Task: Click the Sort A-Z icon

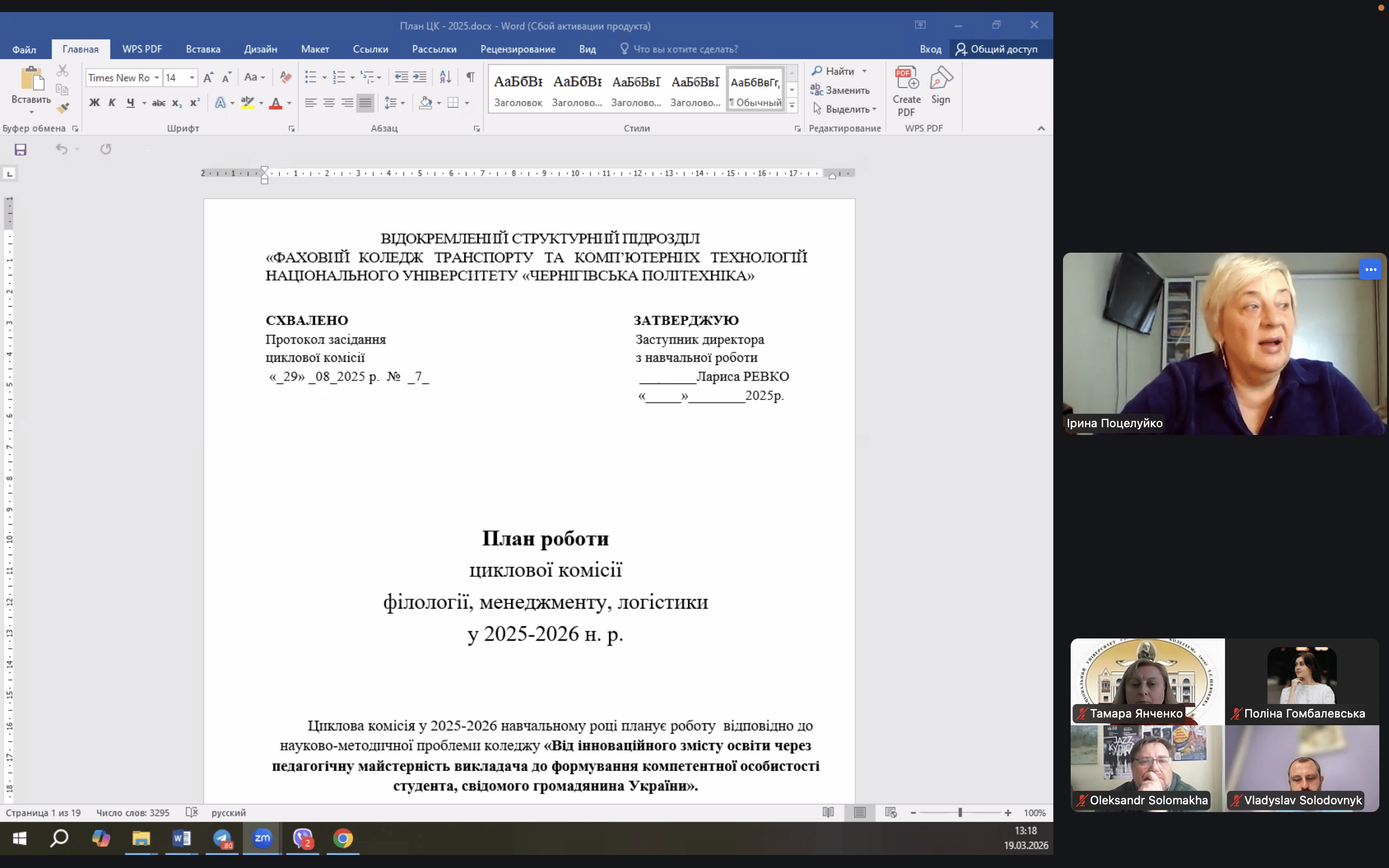Action: click(445, 77)
